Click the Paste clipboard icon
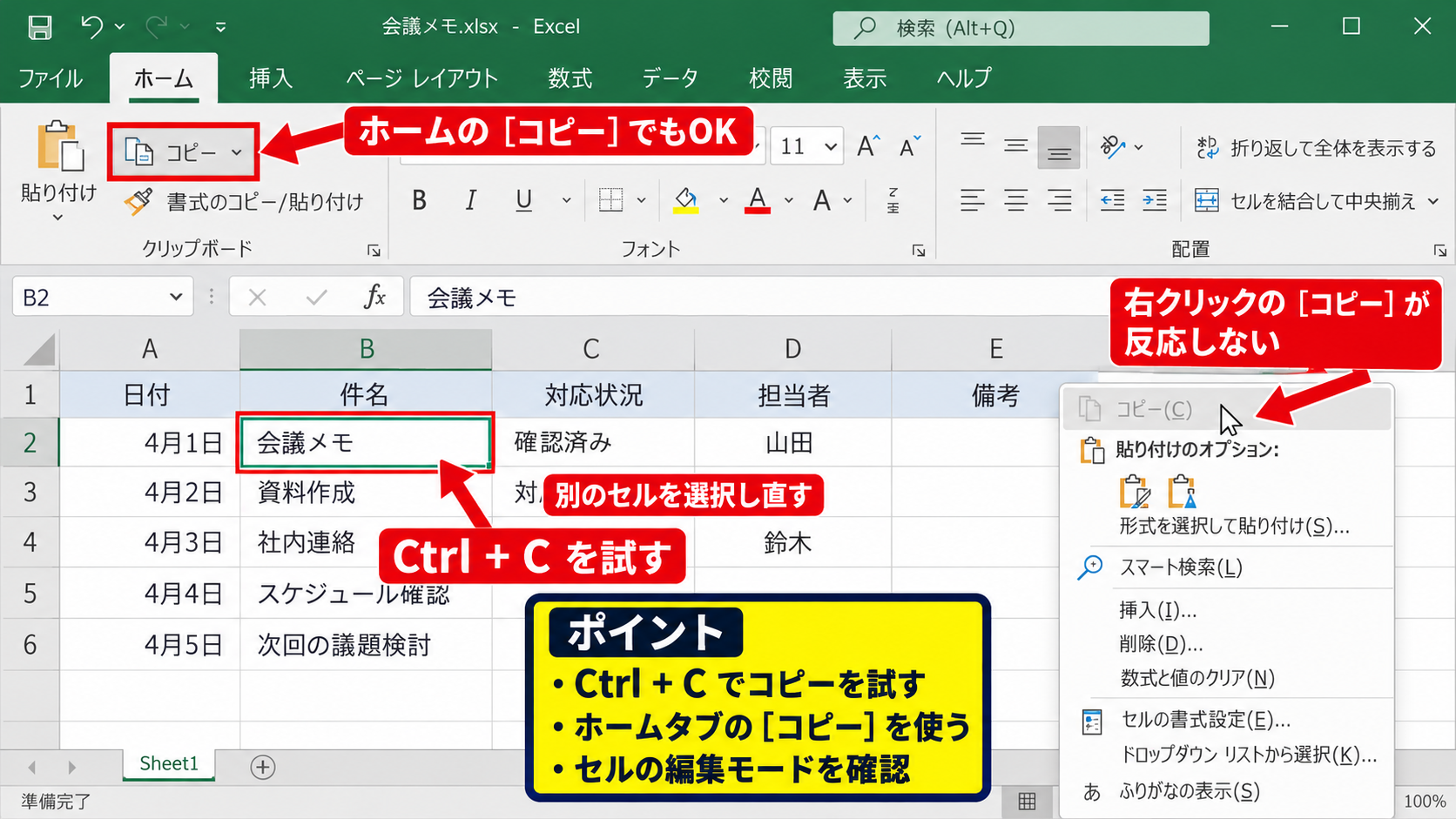The image size is (1456, 819). pyautogui.click(x=59, y=146)
